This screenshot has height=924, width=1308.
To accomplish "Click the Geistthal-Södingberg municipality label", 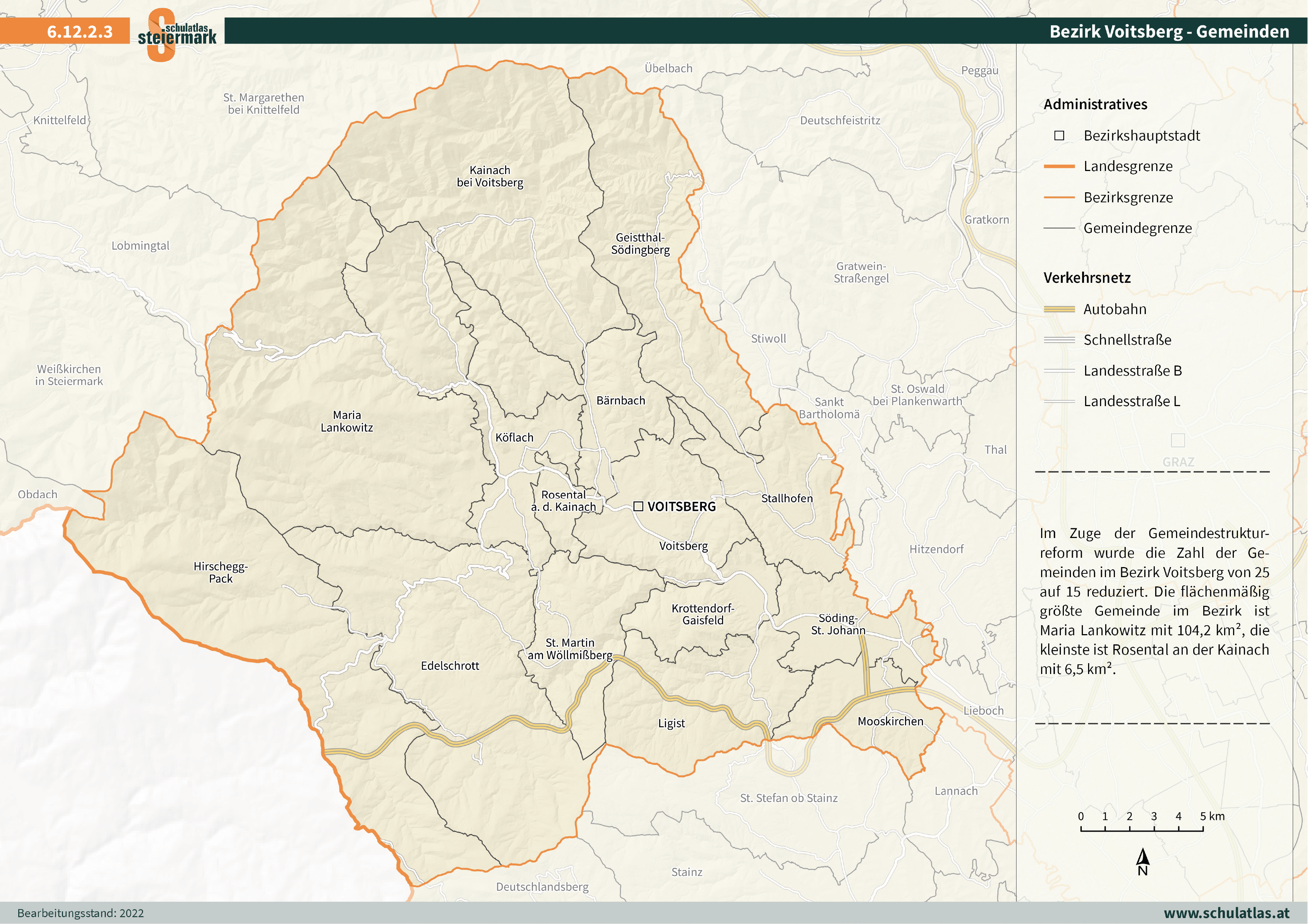I will click(x=640, y=244).
